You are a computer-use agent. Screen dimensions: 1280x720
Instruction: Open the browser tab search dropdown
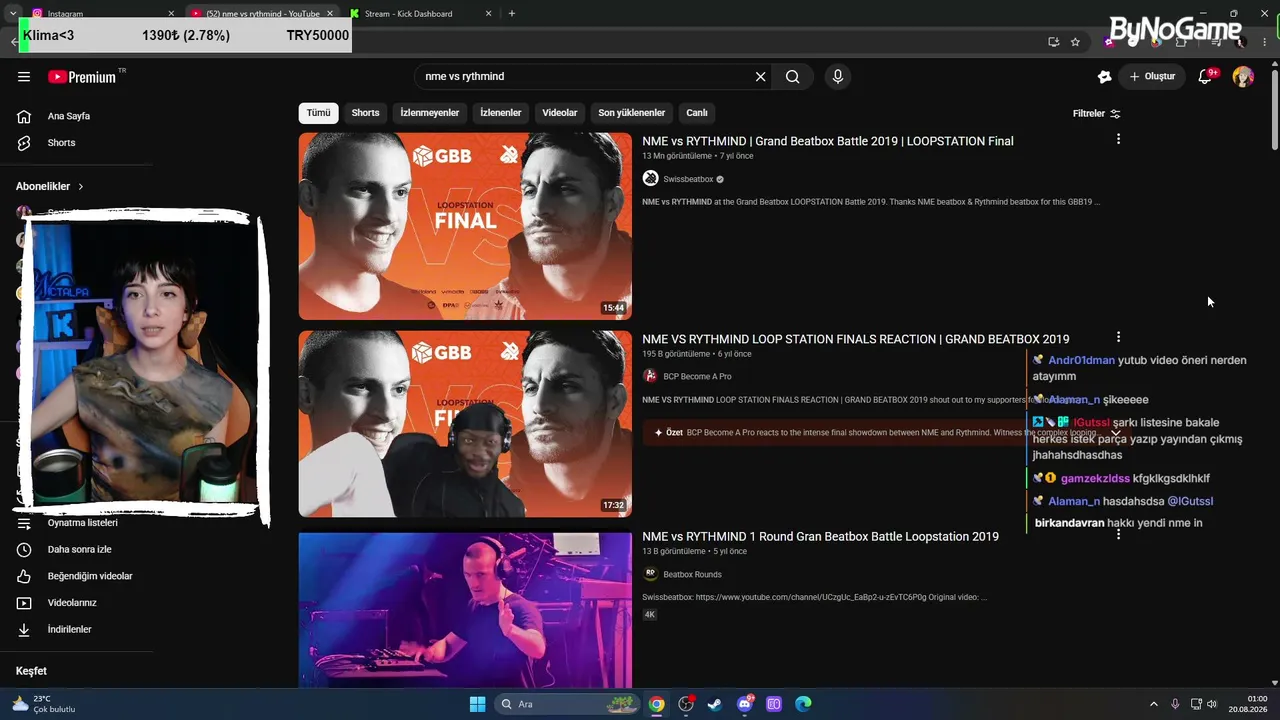[x=13, y=13]
